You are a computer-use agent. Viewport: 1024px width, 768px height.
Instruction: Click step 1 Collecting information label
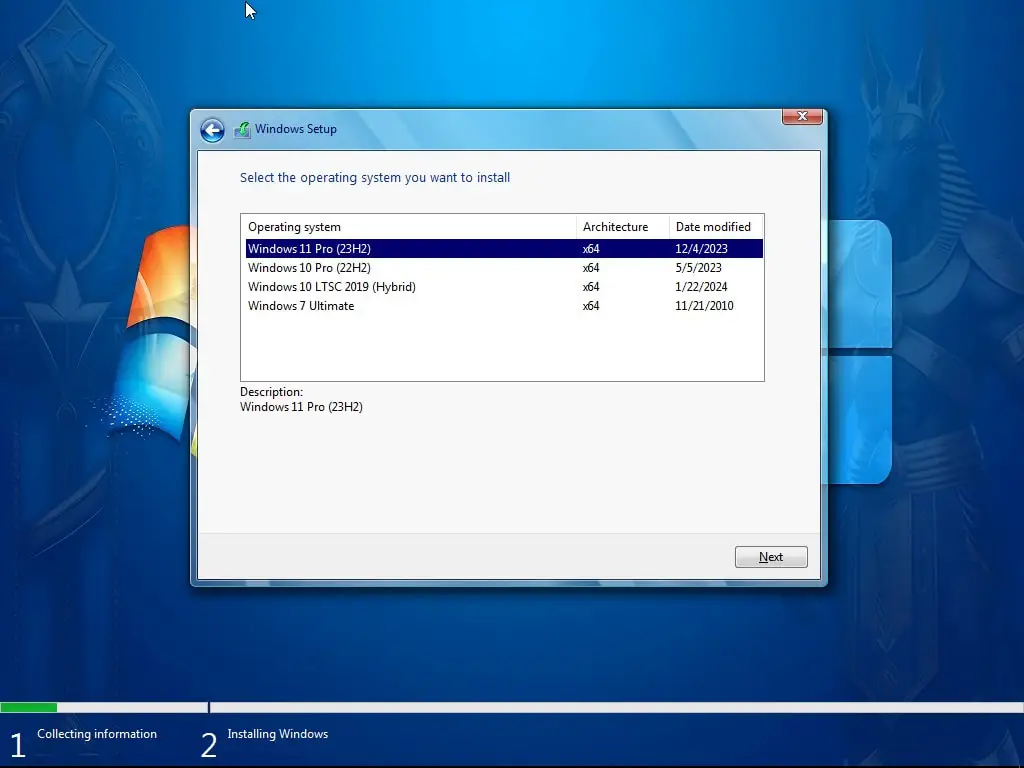coord(97,734)
